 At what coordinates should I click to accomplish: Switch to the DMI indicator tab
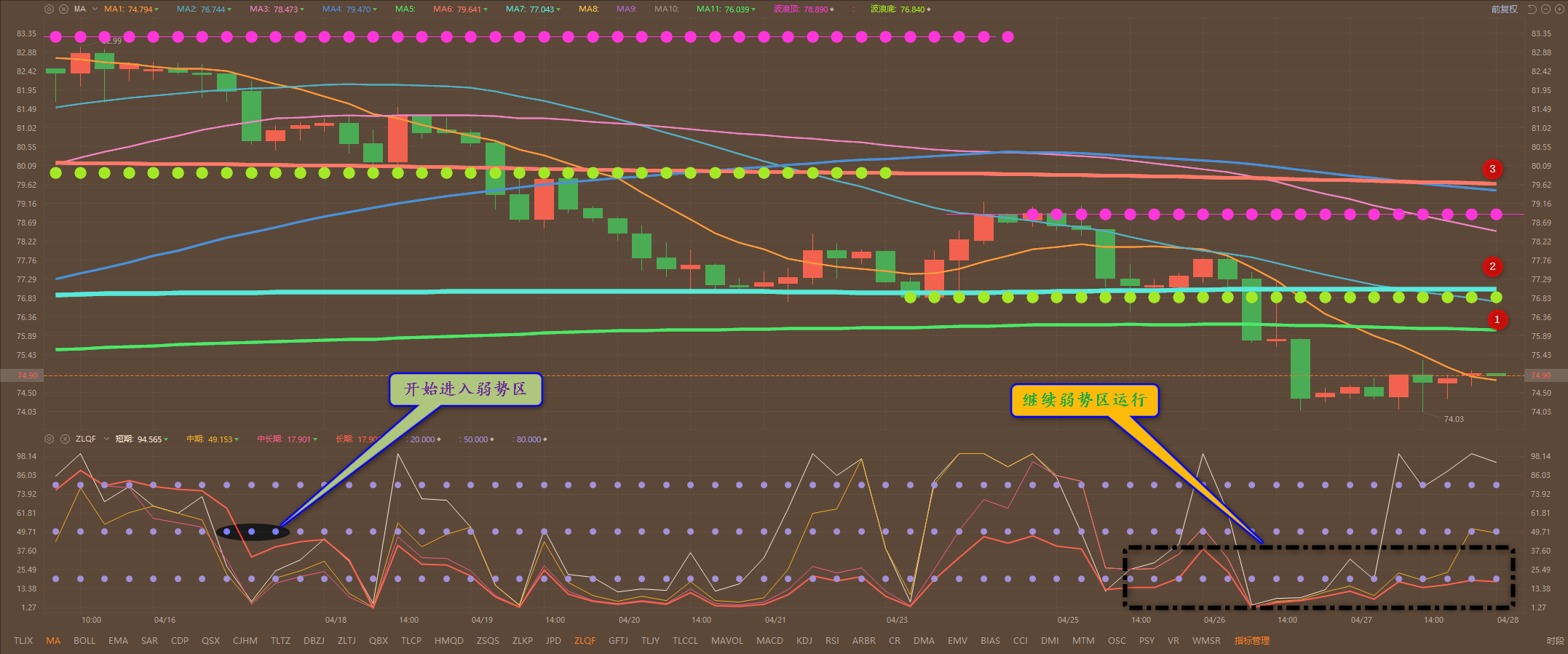(x=1050, y=641)
